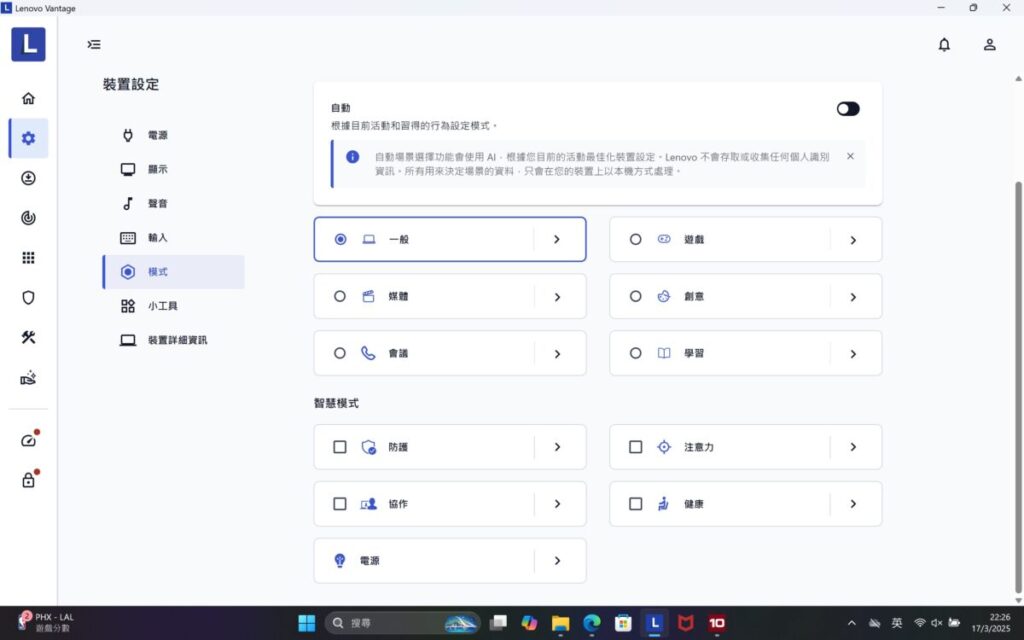Expand the 健康 smart mode chevron
The width and height of the screenshot is (1024, 640).
[x=853, y=504]
